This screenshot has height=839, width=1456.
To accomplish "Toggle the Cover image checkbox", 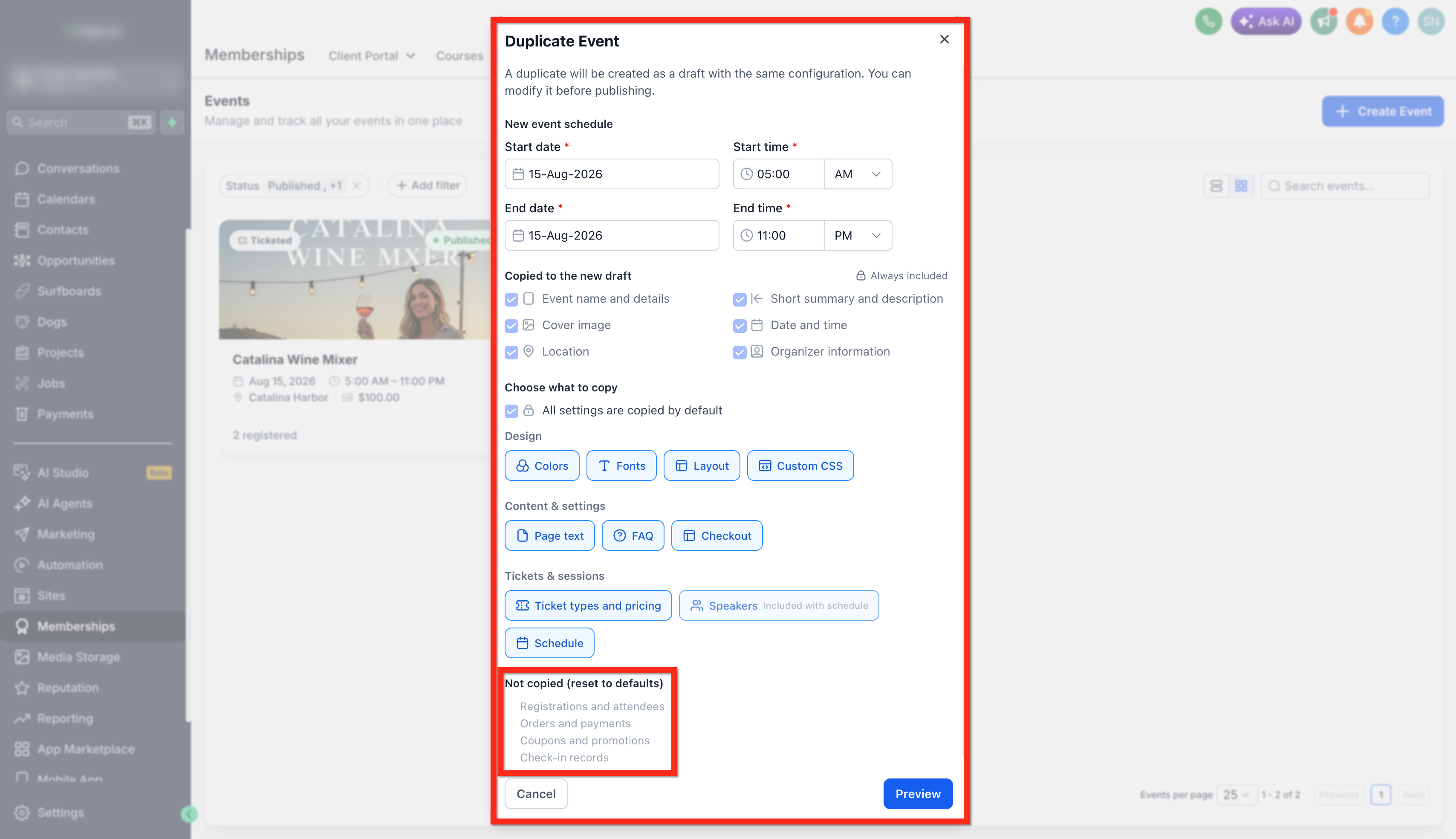I will [x=511, y=326].
